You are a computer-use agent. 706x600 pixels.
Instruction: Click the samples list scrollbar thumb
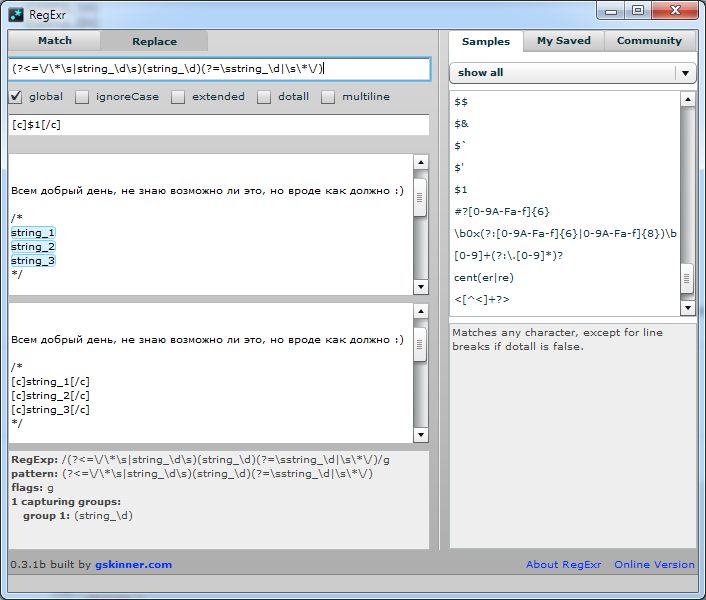687,279
